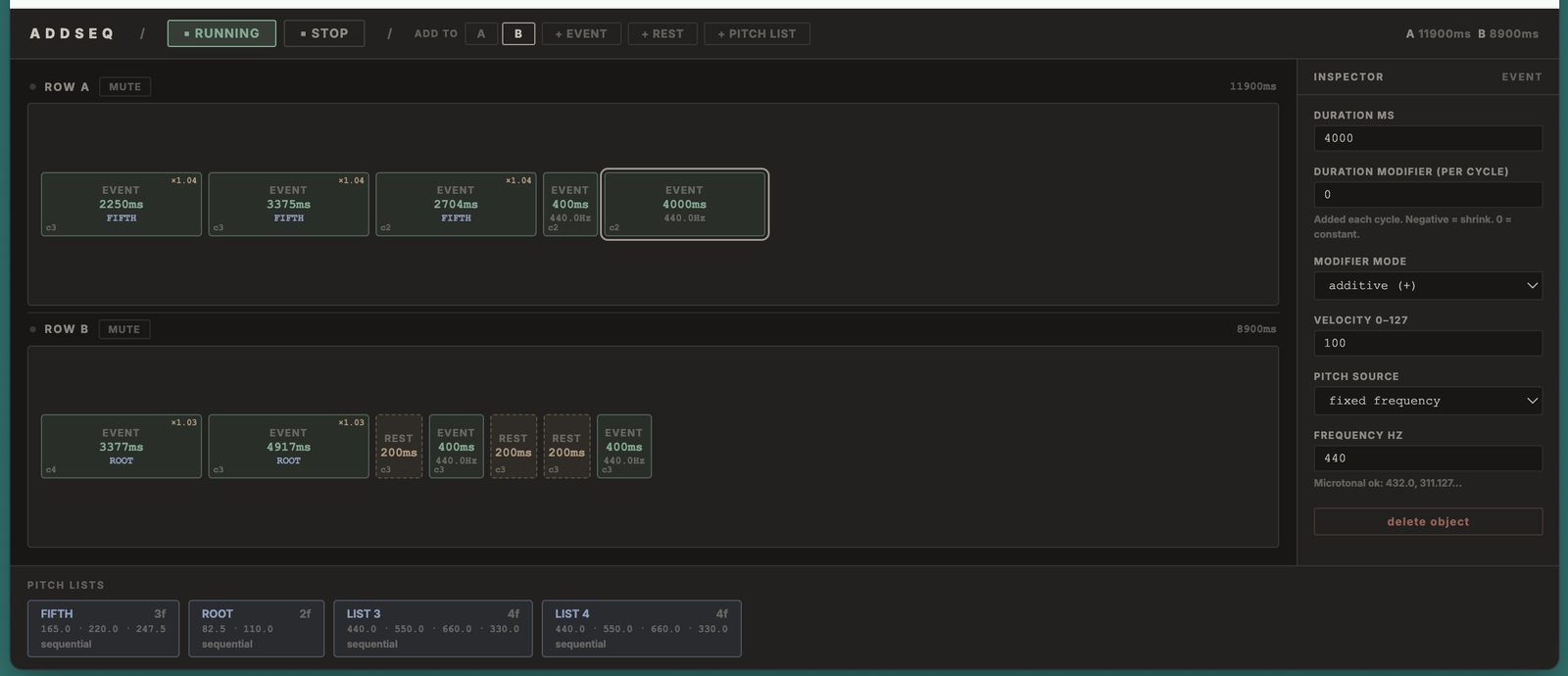The image size is (1568, 676).
Task: Add a new event with + EVENT
Action: (581, 33)
